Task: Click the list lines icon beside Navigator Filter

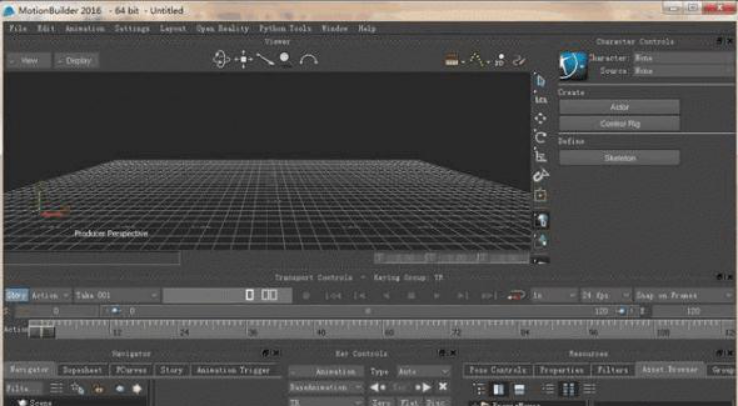Action: point(56,388)
